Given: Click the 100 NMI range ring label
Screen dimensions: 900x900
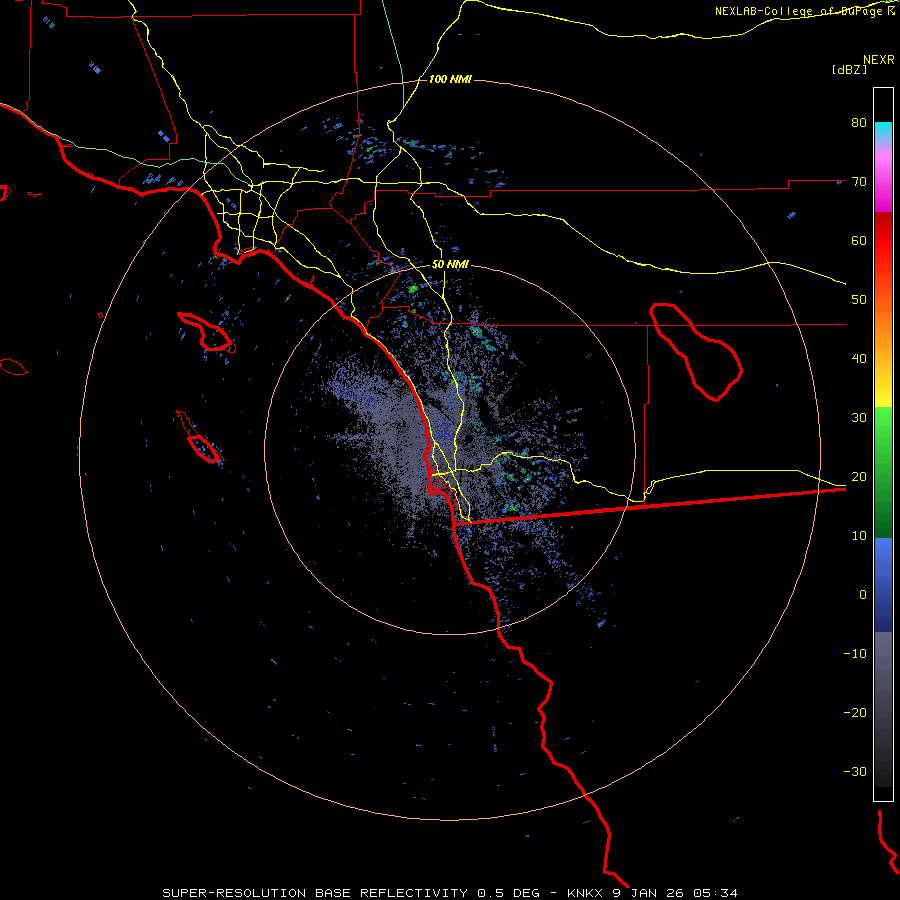Looking at the screenshot, I should pos(450,79).
